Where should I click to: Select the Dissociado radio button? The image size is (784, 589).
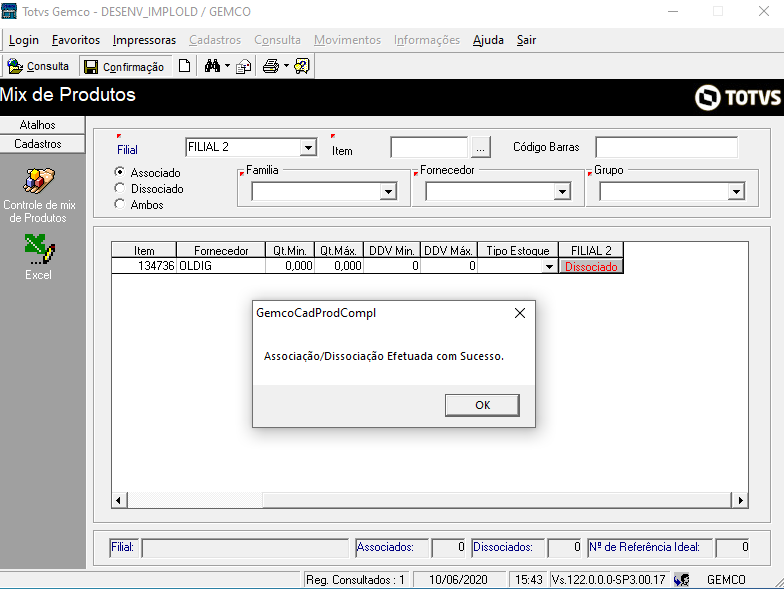[x=120, y=188]
